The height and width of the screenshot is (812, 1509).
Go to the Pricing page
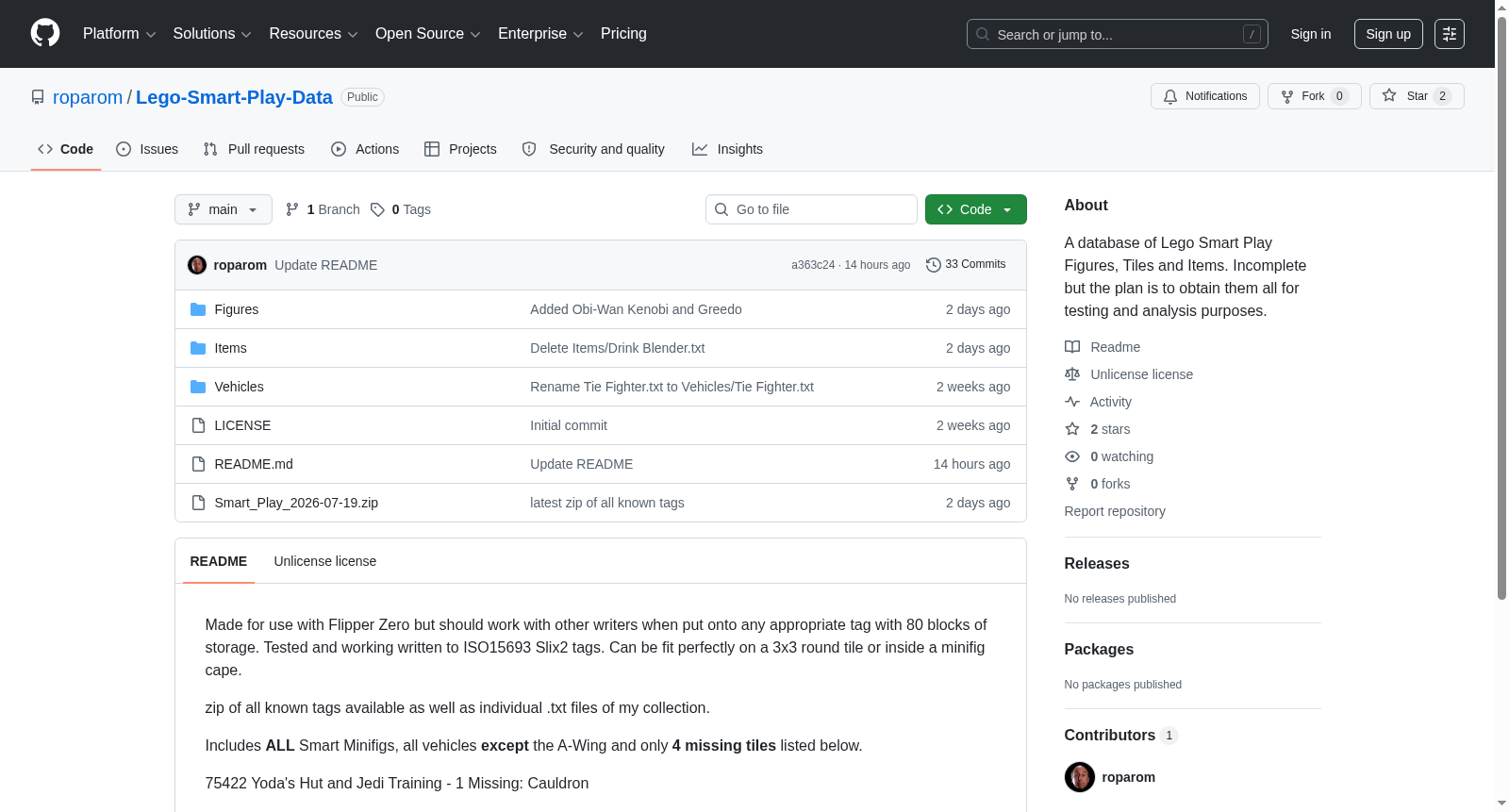click(623, 34)
